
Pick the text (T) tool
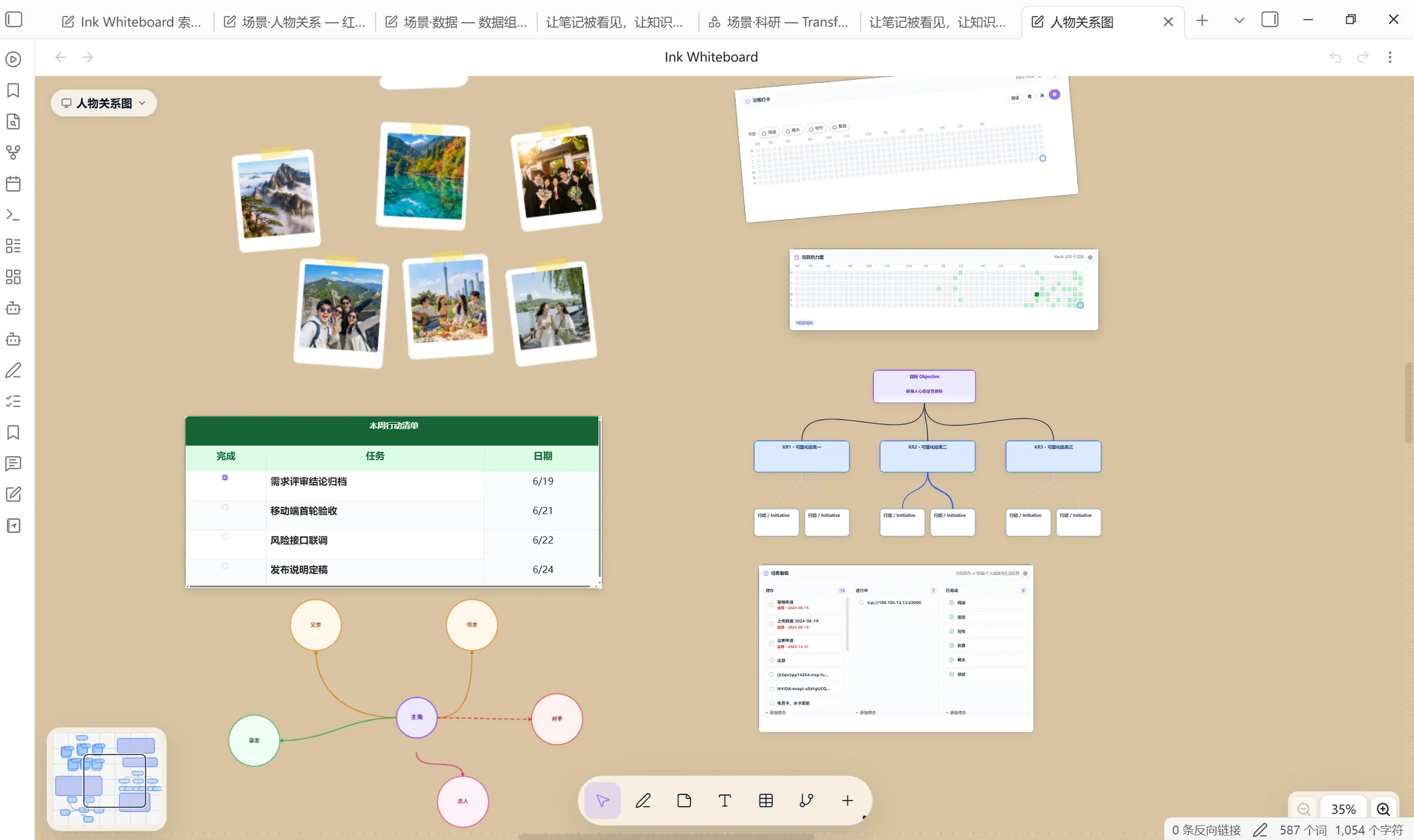pyautogui.click(x=725, y=801)
